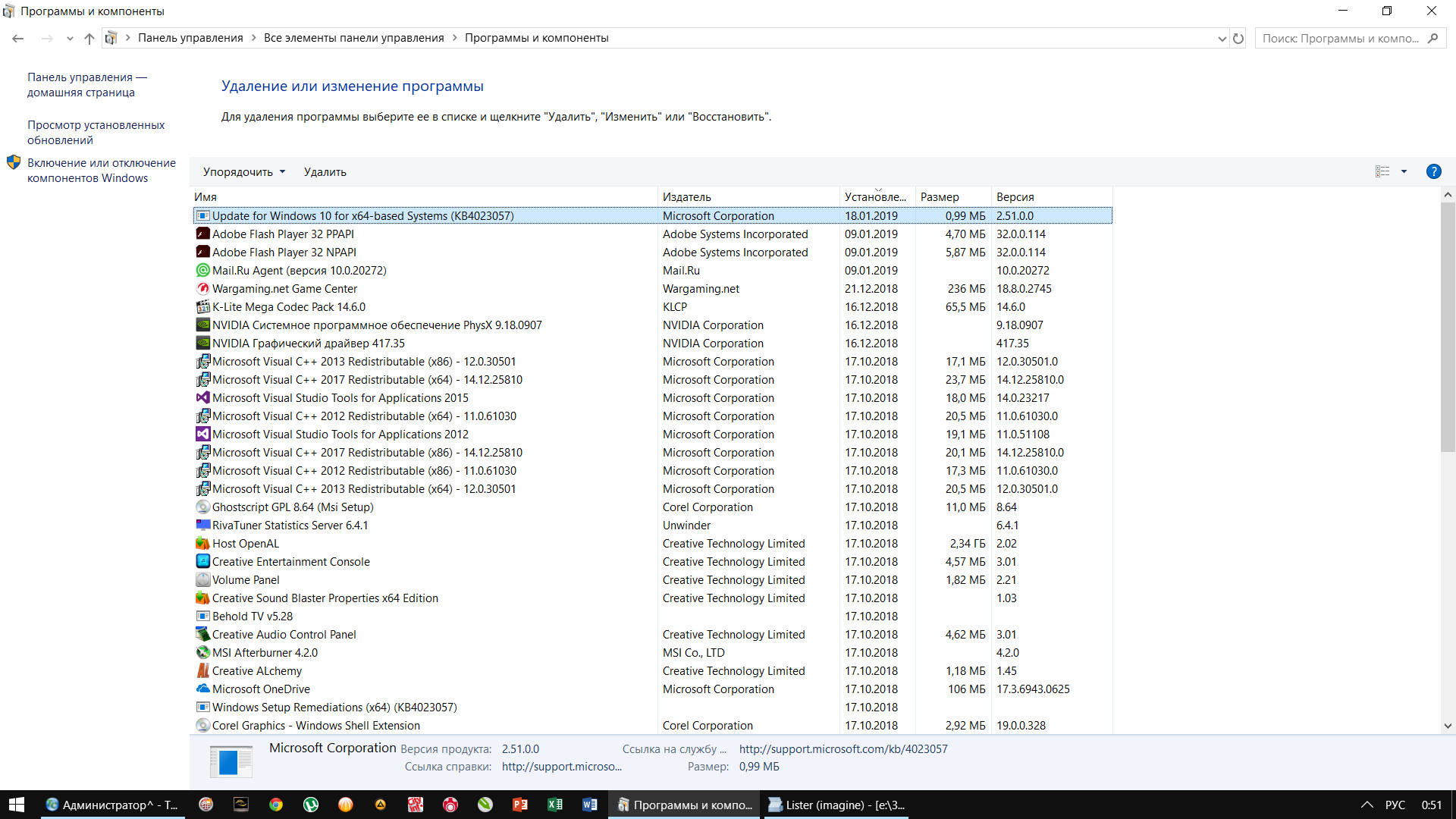Screen dimensions: 1456x819
Task: Sort list by the Размер column header
Action: (x=940, y=197)
